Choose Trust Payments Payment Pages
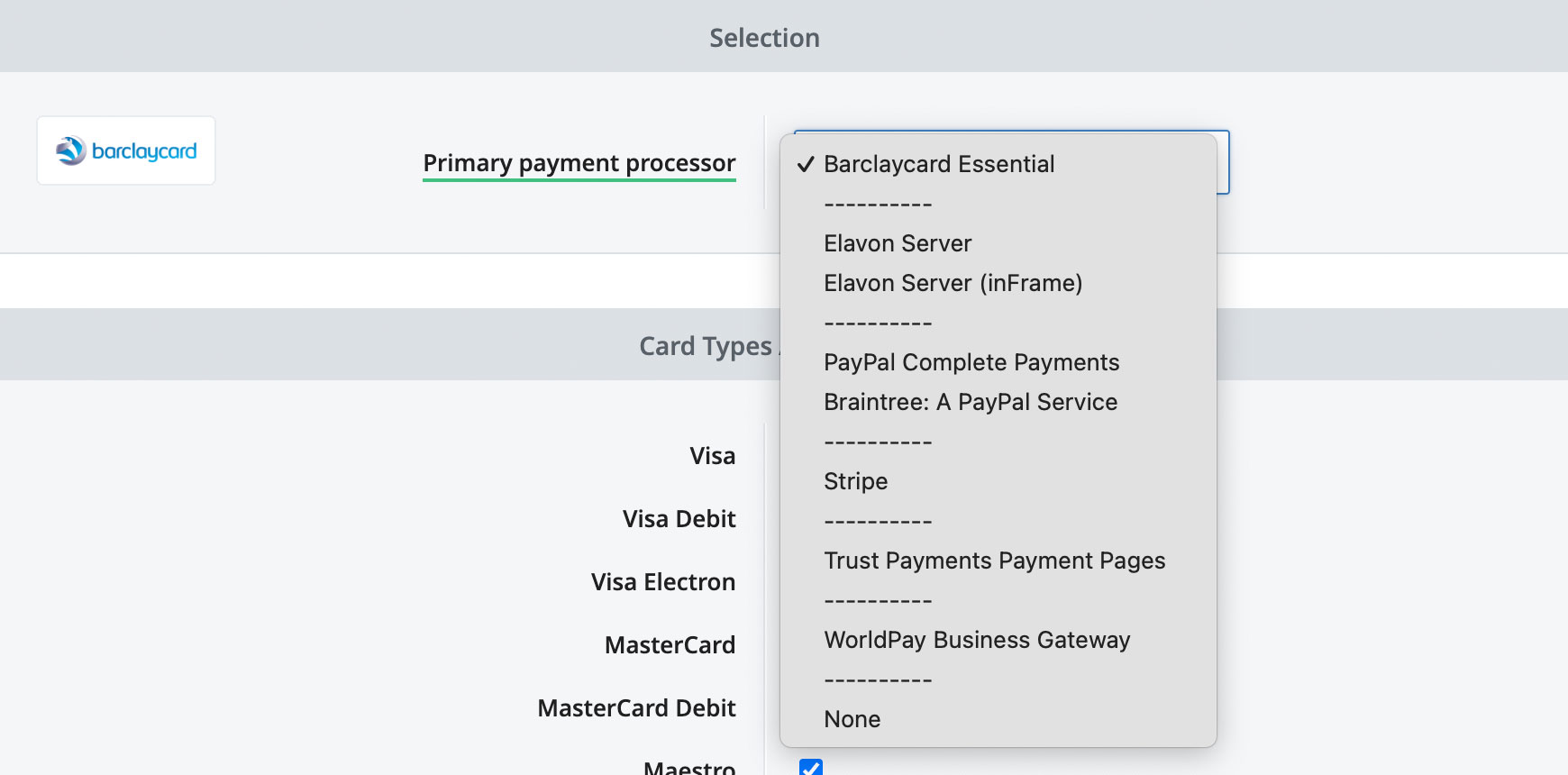Image resolution: width=1568 pixels, height=775 pixels. click(994, 561)
